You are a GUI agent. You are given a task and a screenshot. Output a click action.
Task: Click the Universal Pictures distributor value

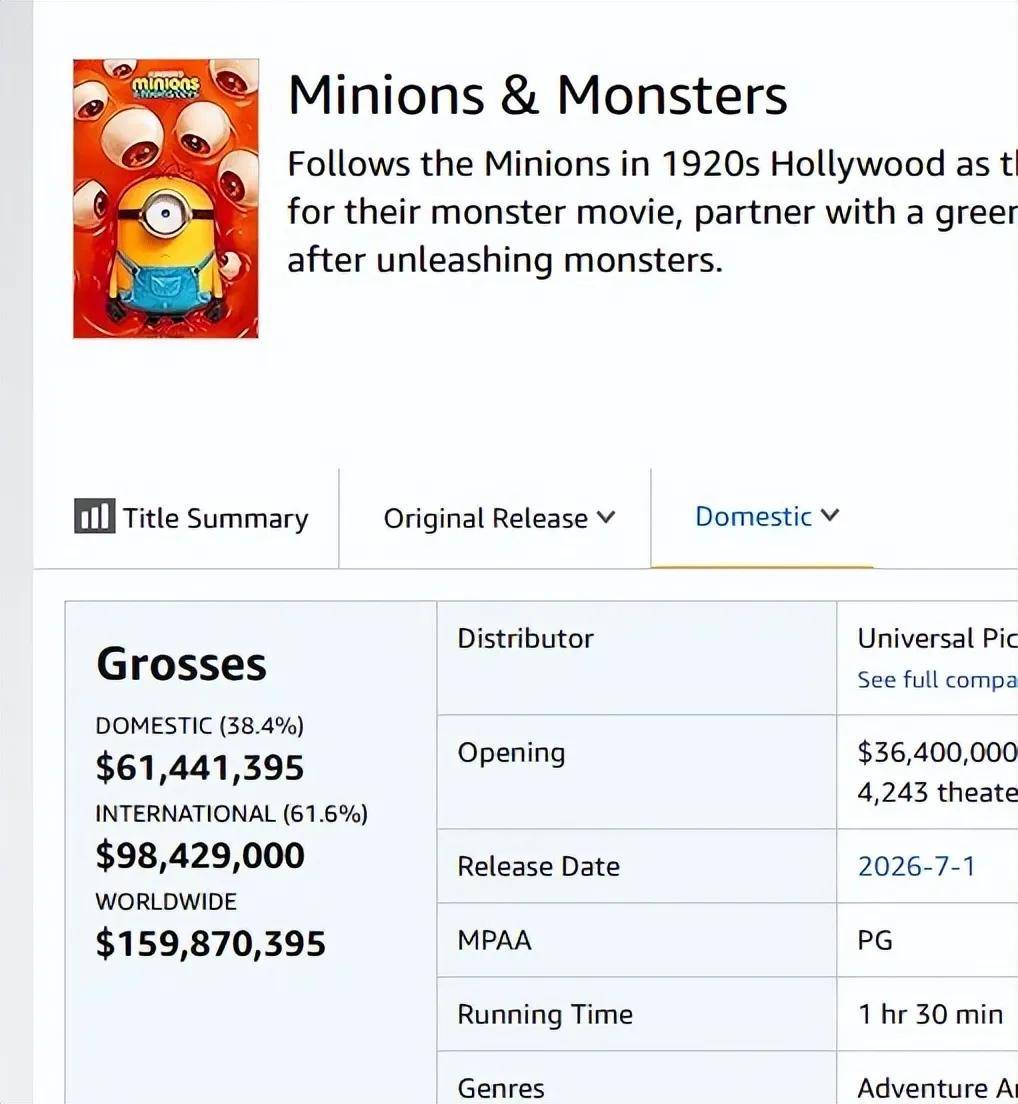click(937, 639)
